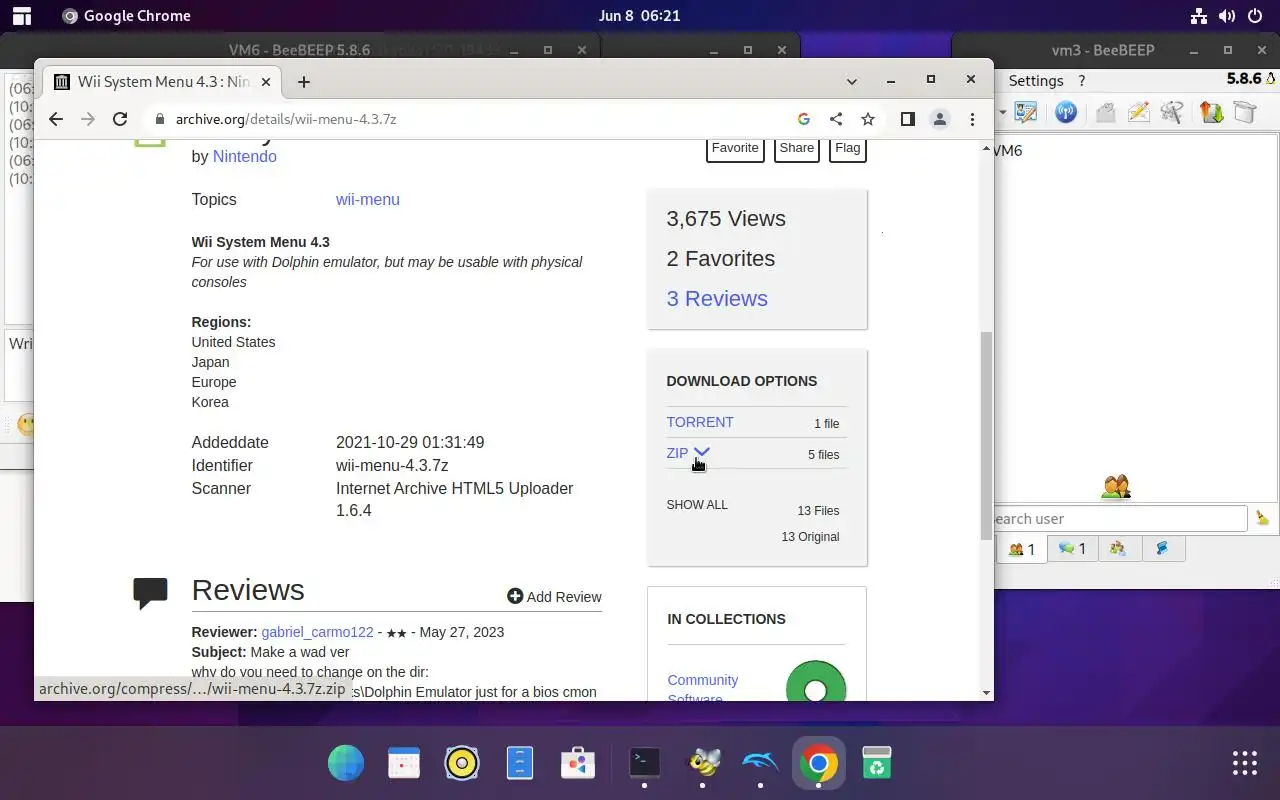Reload the archive.org page
This screenshot has height=800, width=1280.
tap(120, 119)
